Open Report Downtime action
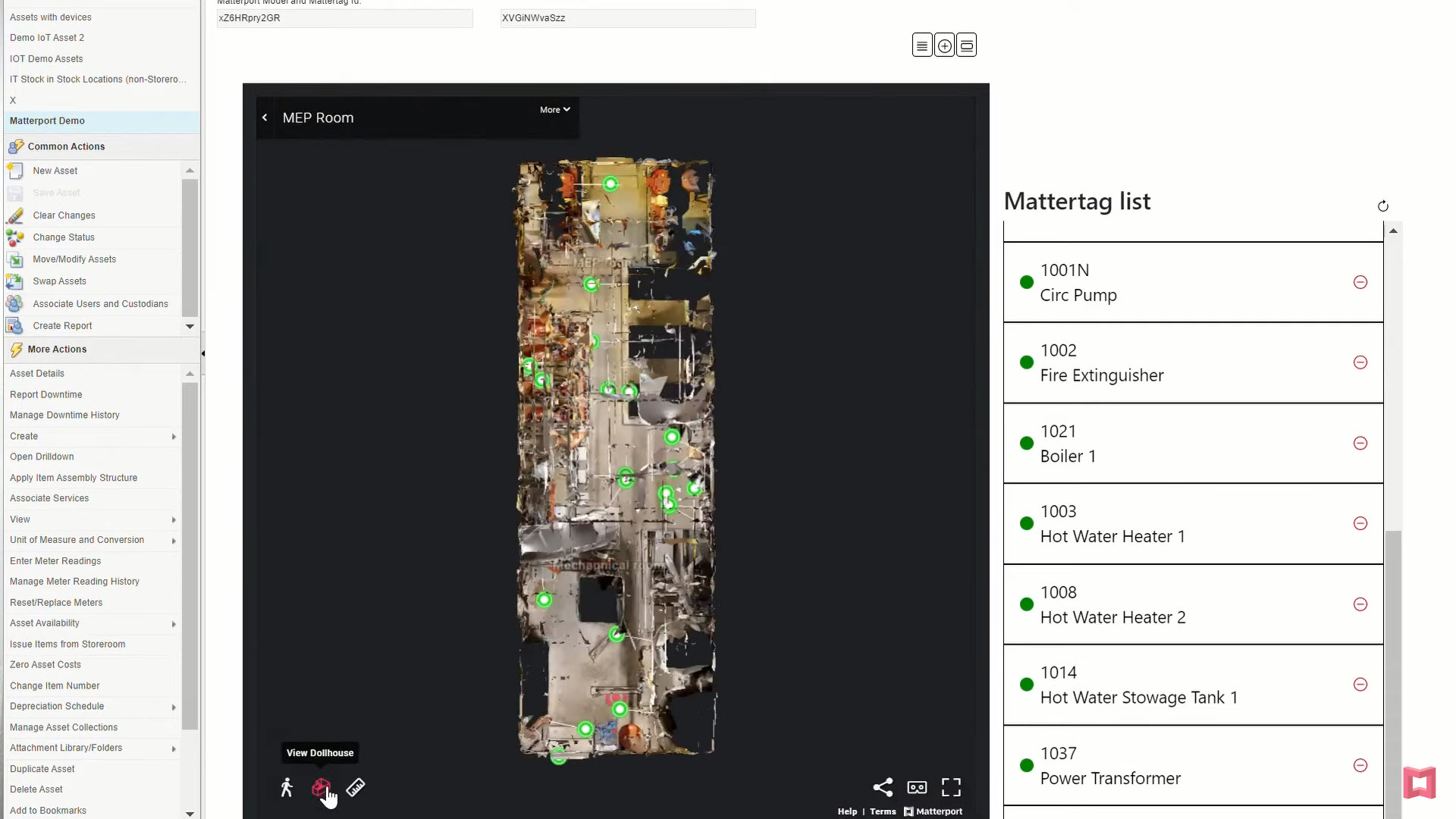 (x=45, y=394)
